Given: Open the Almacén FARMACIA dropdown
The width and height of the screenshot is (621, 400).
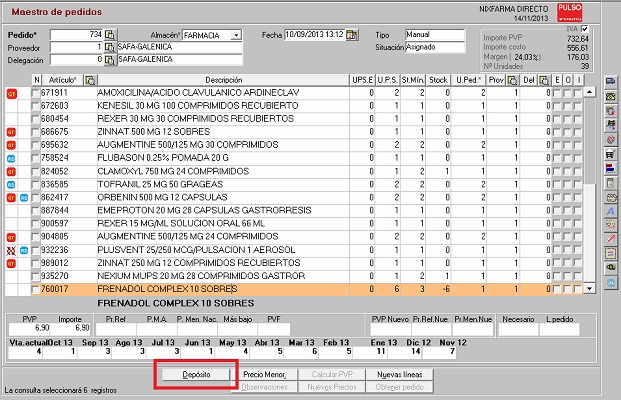Looking at the screenshot, I should 236,35.
